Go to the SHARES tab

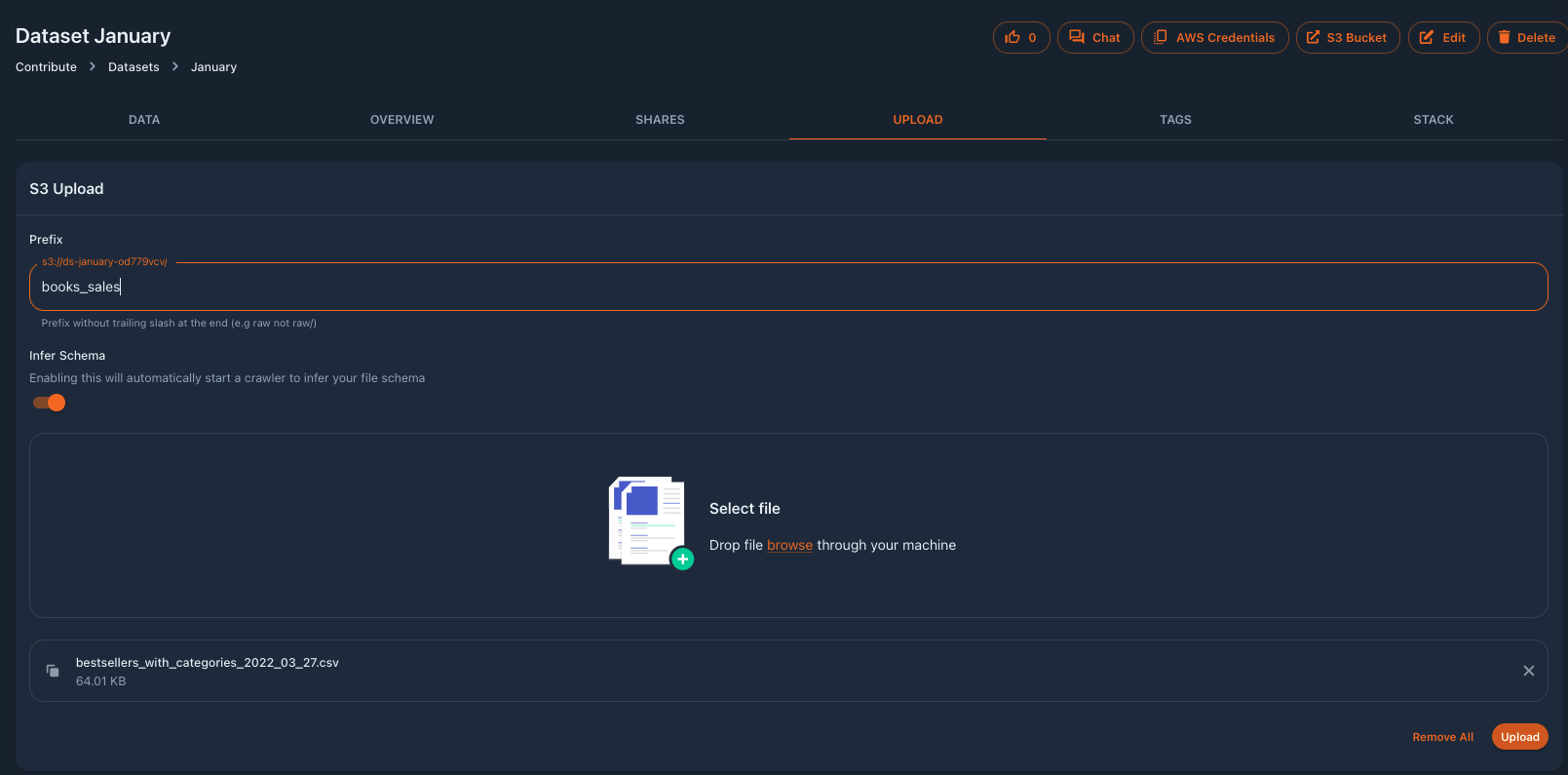660,120
